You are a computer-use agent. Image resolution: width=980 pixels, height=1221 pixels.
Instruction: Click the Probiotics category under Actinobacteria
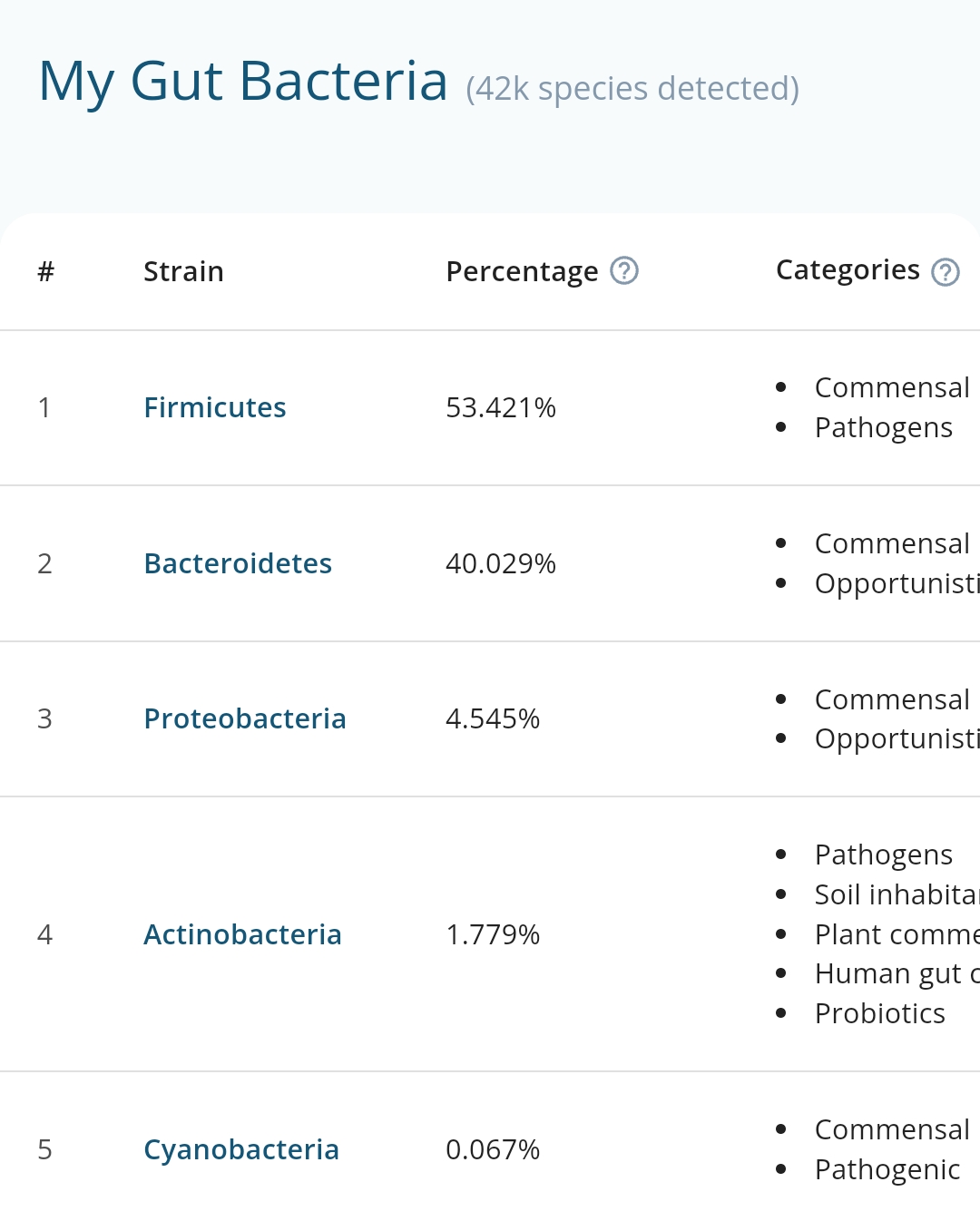(879, 1013)
